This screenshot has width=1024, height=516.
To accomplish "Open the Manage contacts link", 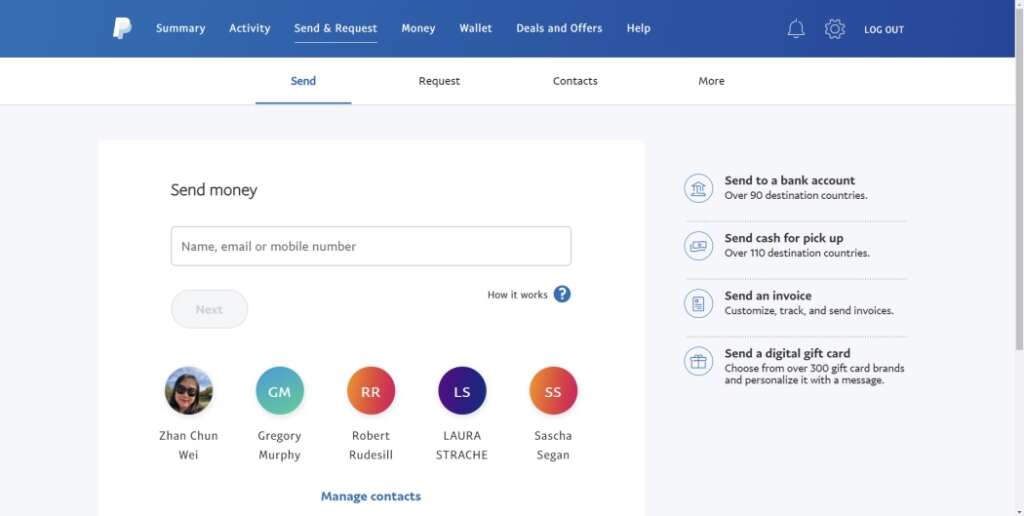I will pos(371,496).
